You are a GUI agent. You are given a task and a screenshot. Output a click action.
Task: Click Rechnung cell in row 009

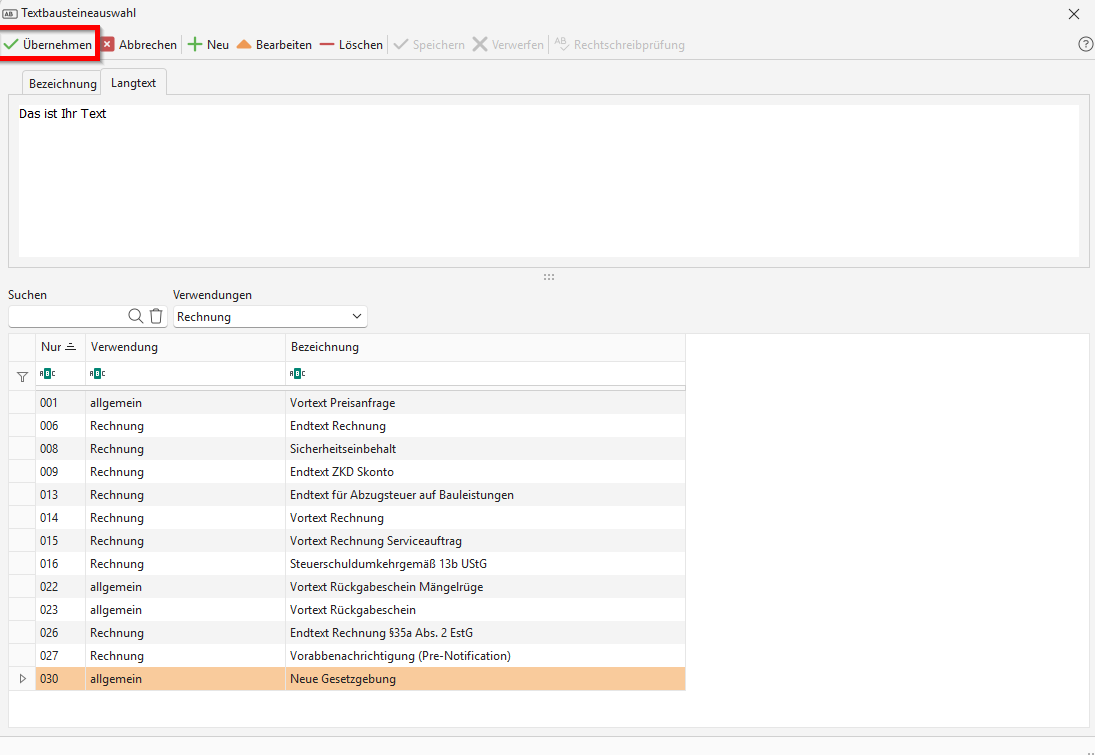(185, 472)
